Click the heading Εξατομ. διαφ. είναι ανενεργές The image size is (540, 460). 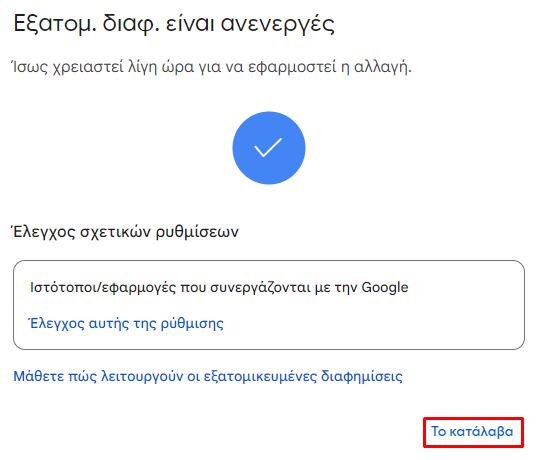174,24
